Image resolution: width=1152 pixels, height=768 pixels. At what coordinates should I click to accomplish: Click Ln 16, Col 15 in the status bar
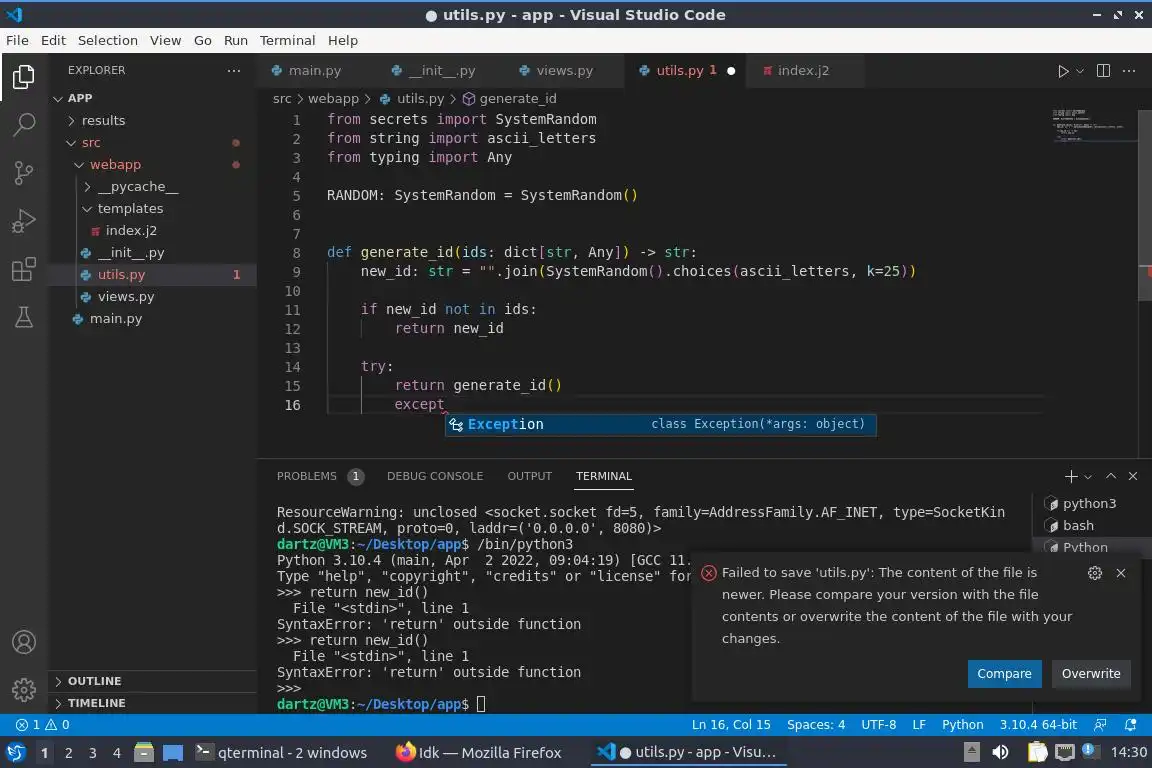coord(730,725)
